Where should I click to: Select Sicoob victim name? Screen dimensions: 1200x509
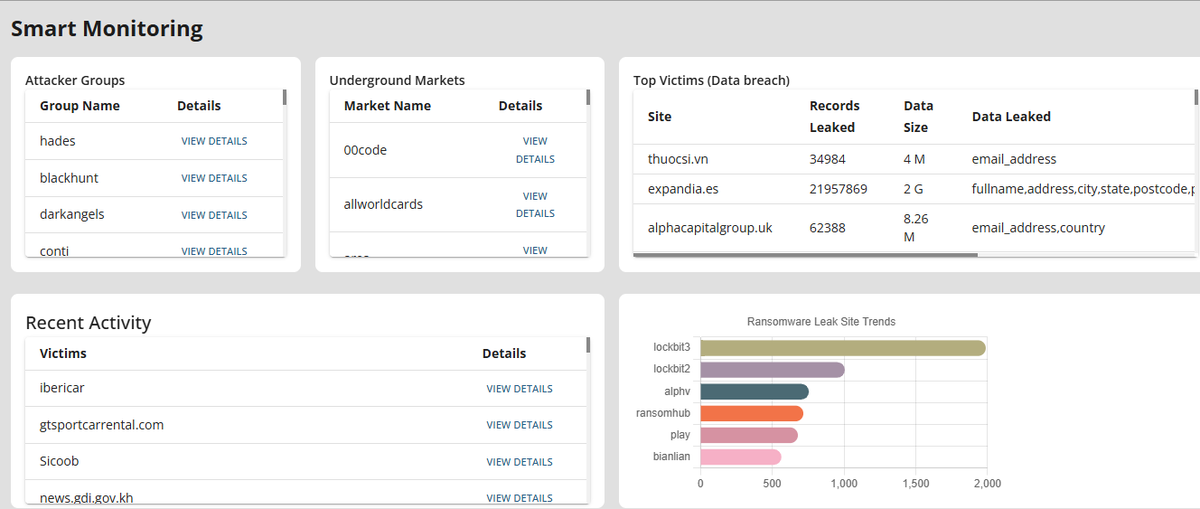pos(59,462)
